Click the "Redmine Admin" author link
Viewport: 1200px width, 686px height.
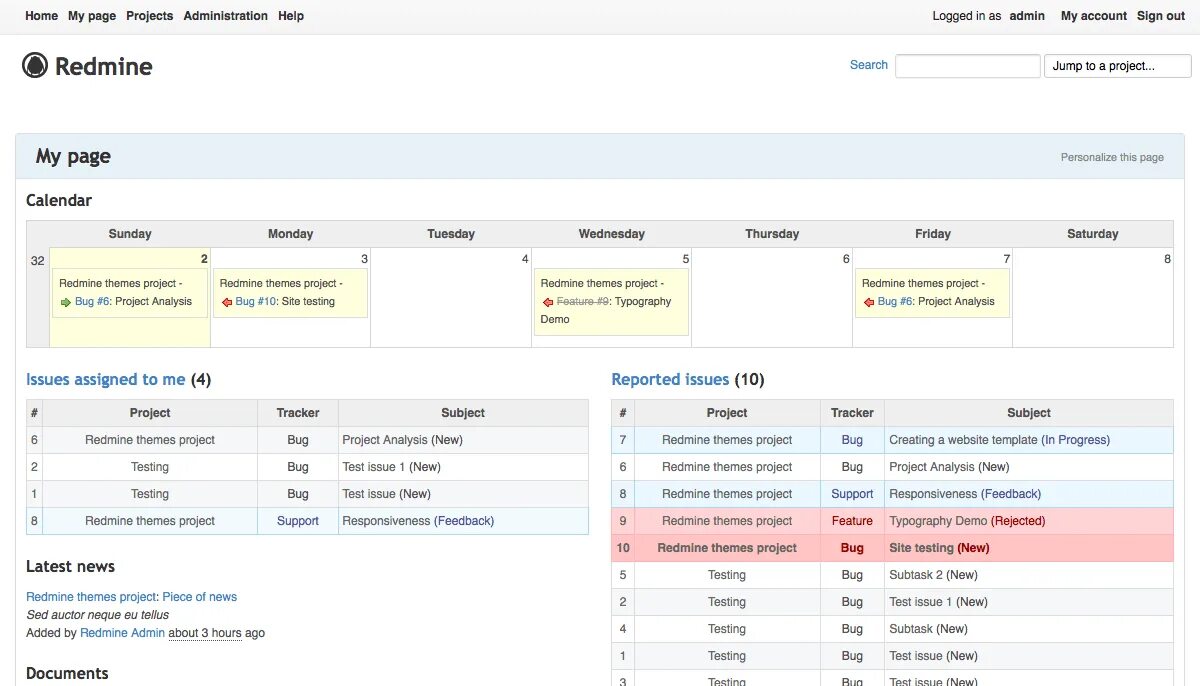point(122,632)
